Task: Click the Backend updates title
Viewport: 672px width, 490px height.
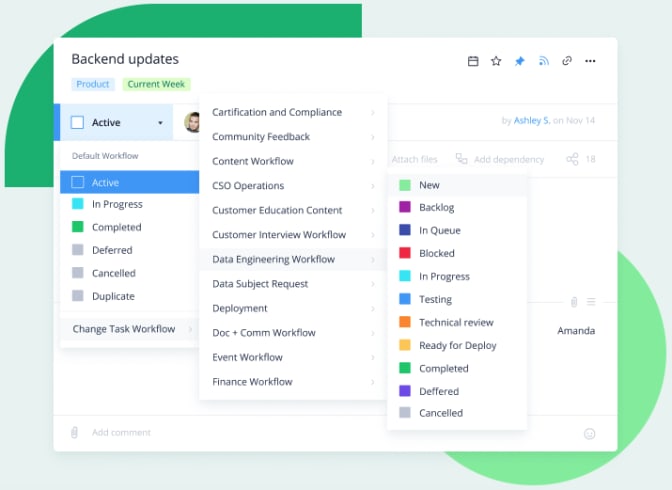Action: (125, 59)
